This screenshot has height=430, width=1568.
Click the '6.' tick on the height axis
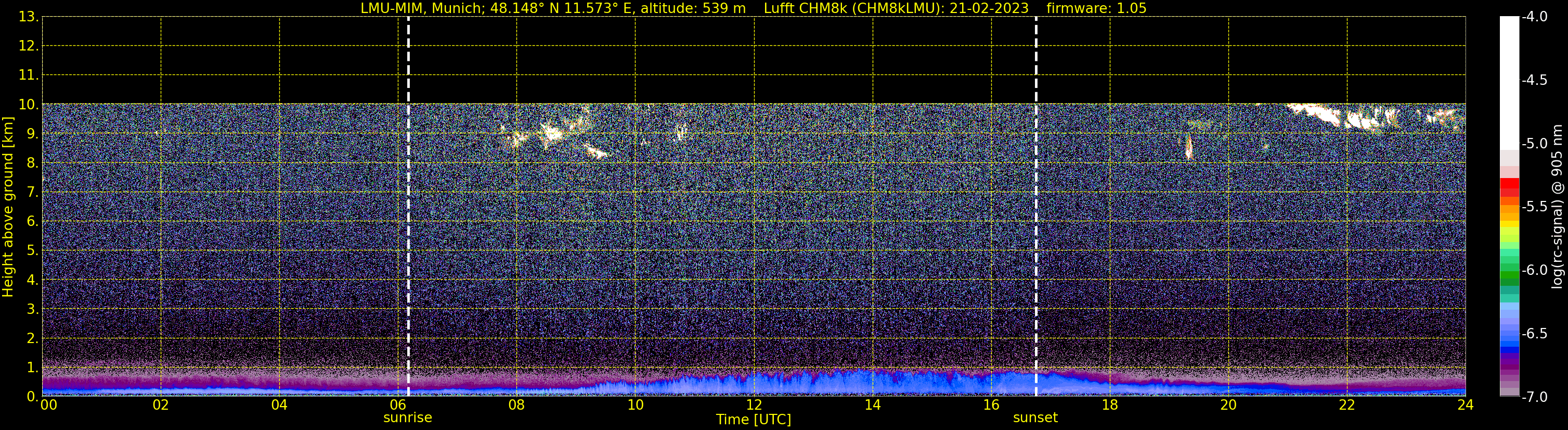[x=32, y=221]
